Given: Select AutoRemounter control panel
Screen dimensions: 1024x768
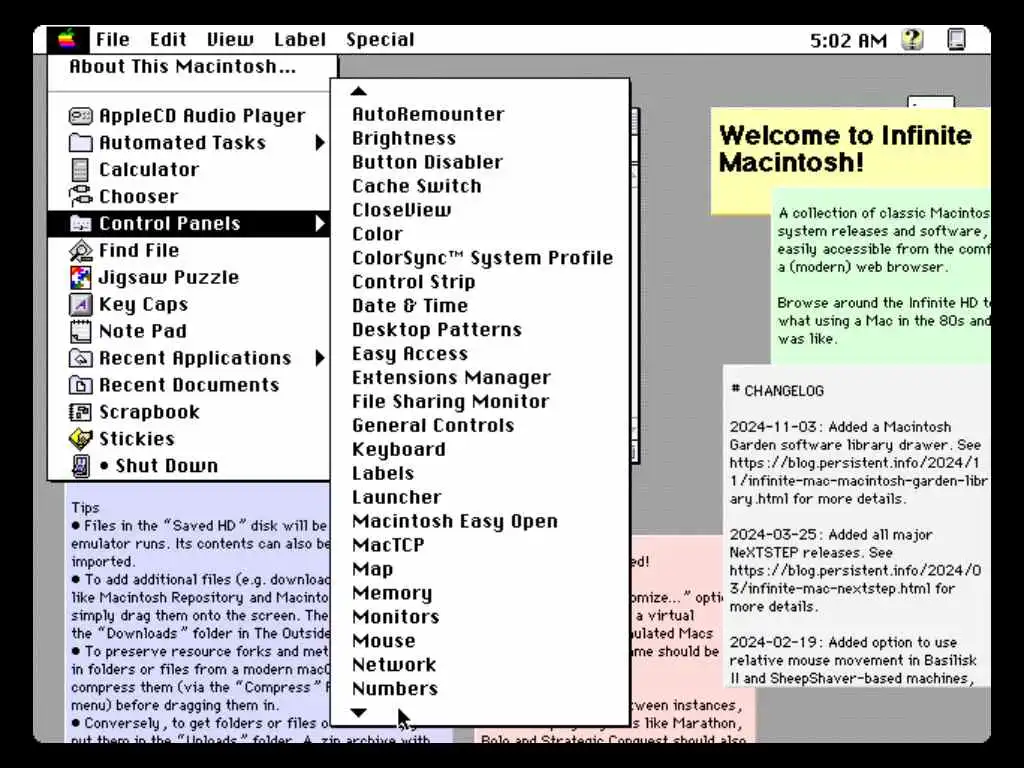Looking at the screenshot, I should pyautogui.click(x=428, y=114).
